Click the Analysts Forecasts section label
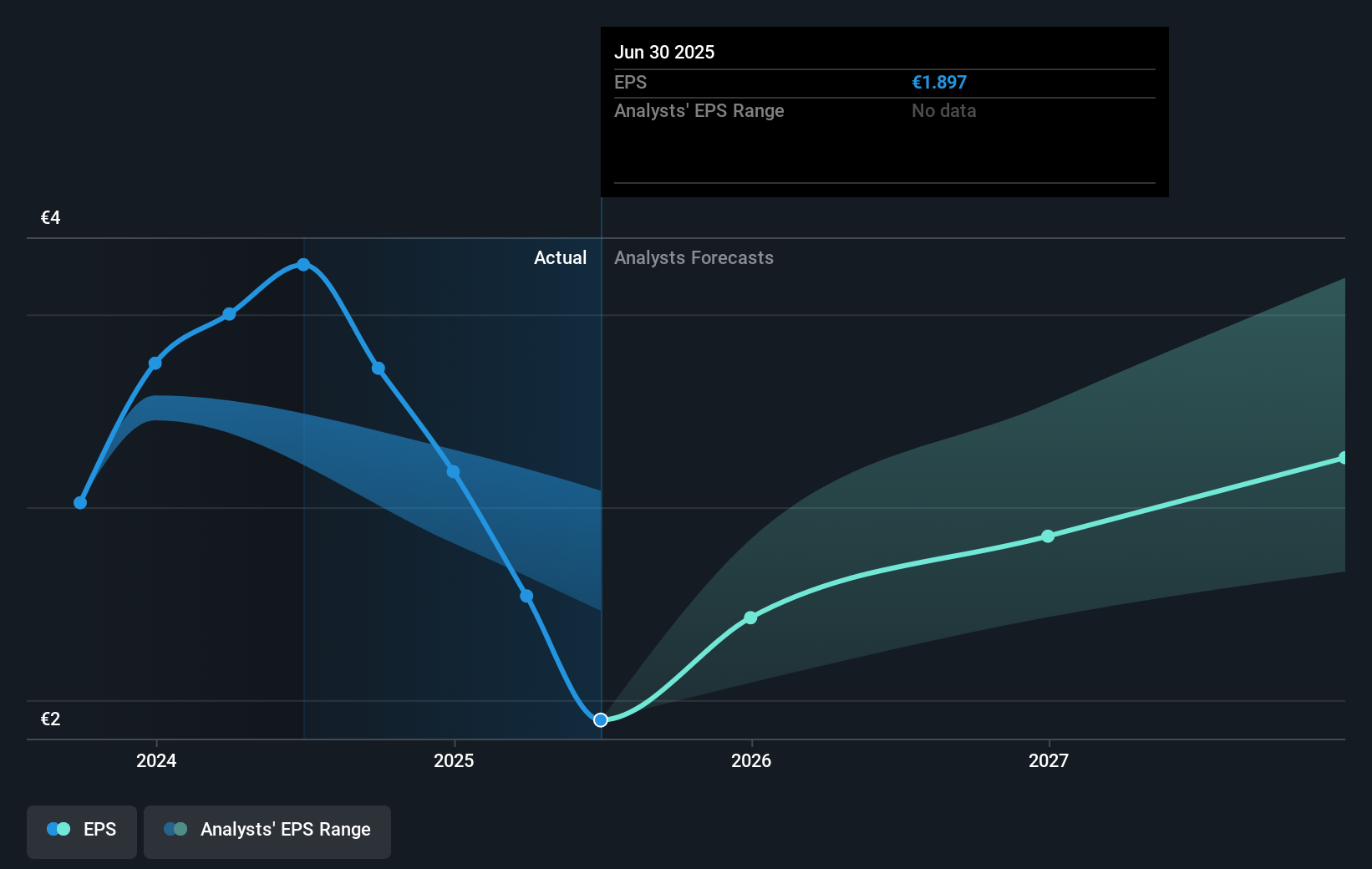 (694, 258)
